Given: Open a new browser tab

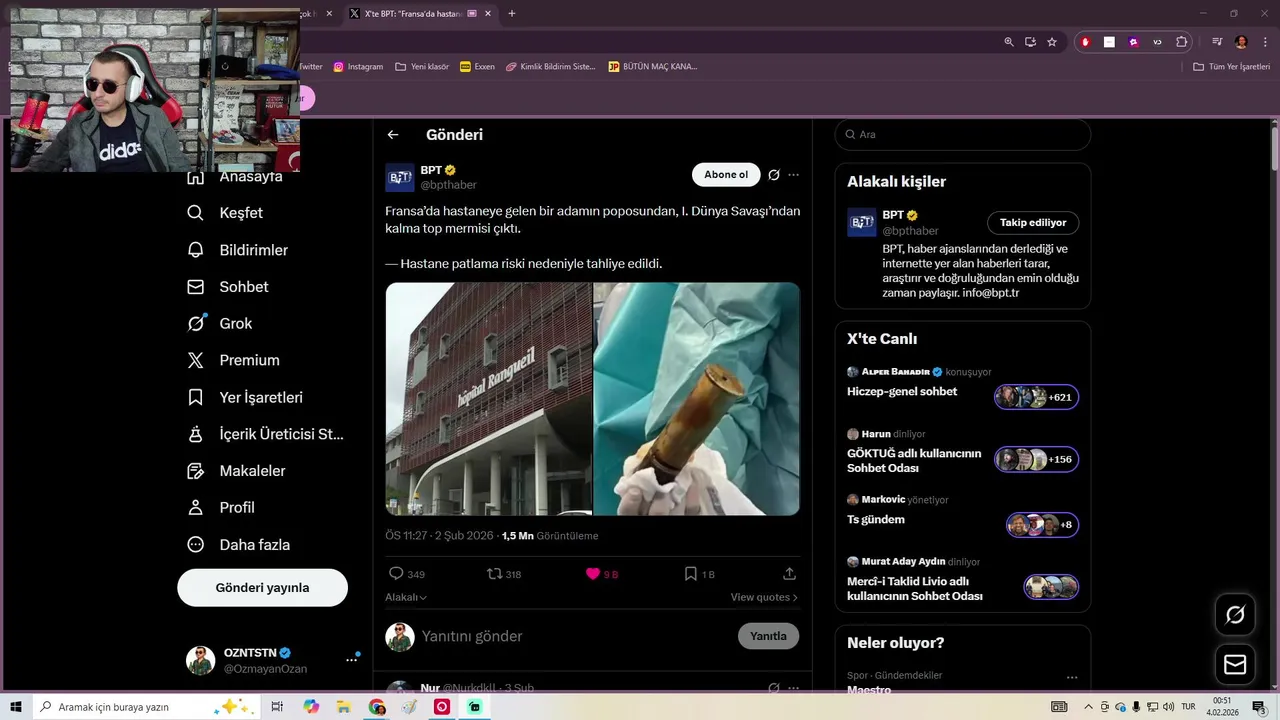Looking at the screenshot, I should point(512,14).
